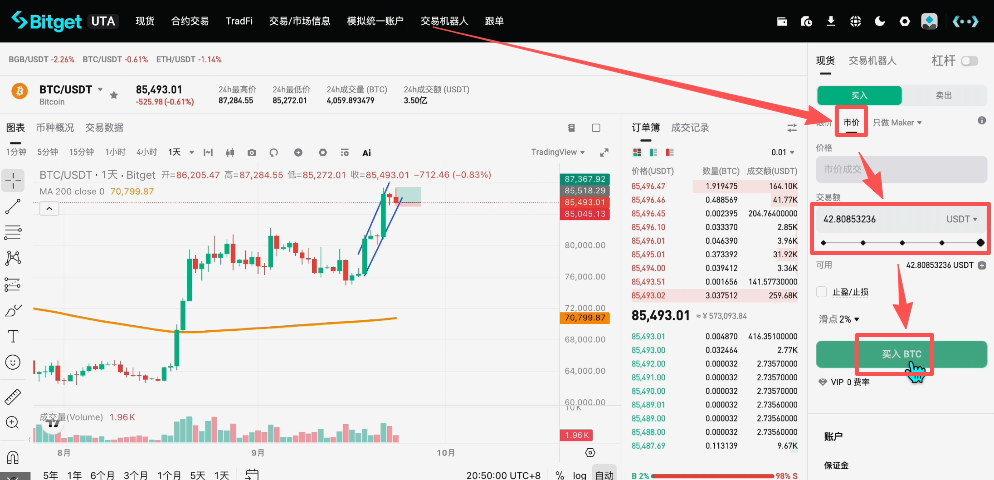Select the 4小时 timeframe
994x480 pixels.
(146, 152)
